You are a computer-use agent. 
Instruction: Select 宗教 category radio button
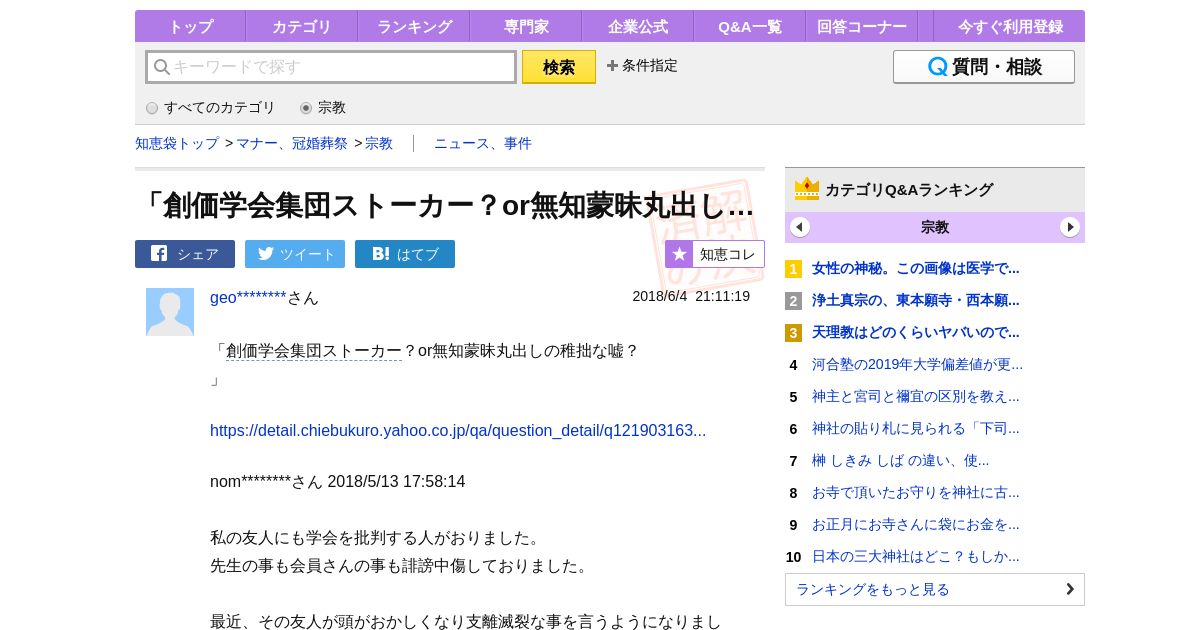[306, 108]
